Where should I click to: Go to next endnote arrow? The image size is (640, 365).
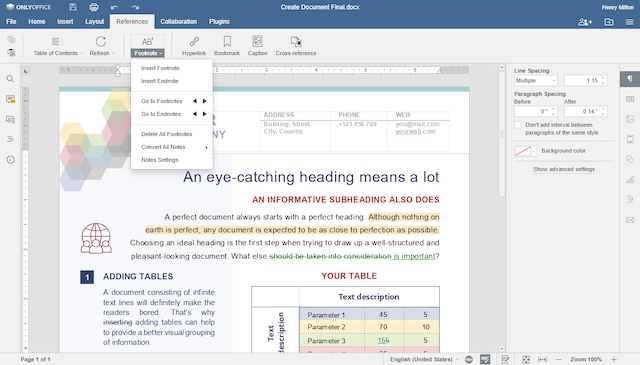(204, 114)
